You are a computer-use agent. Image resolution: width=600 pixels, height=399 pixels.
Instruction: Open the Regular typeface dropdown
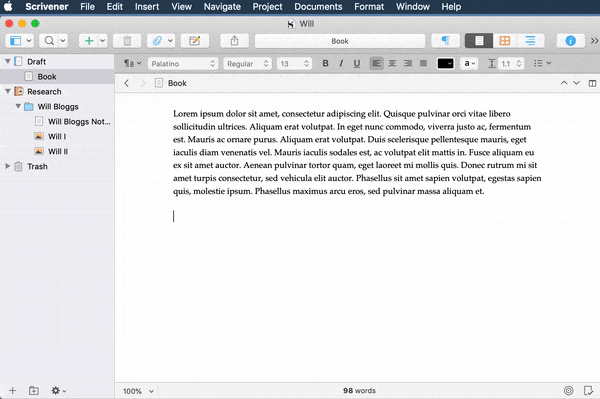pos(248,64)
